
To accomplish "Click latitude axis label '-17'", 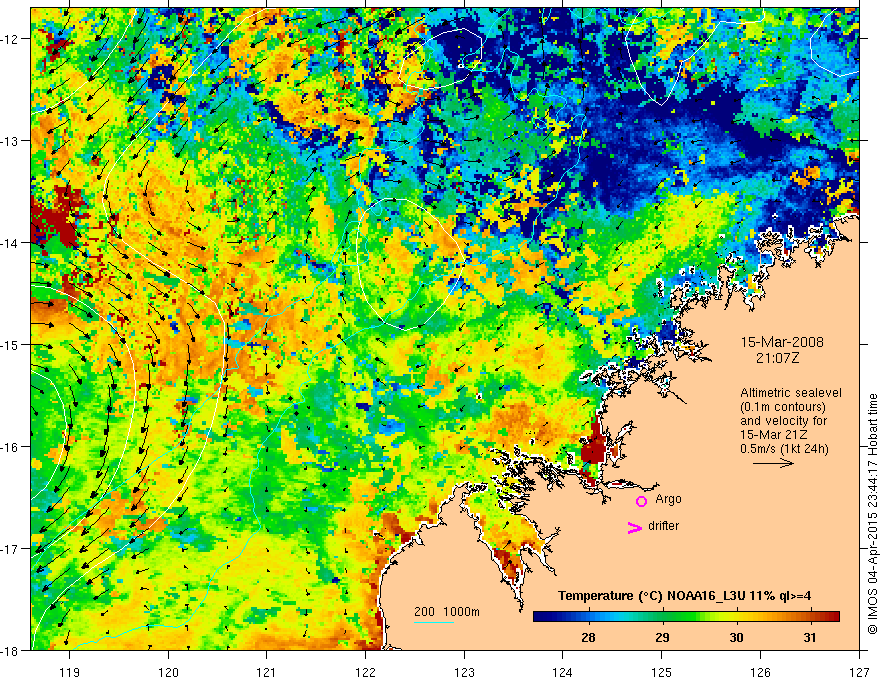I will [10, 548].
